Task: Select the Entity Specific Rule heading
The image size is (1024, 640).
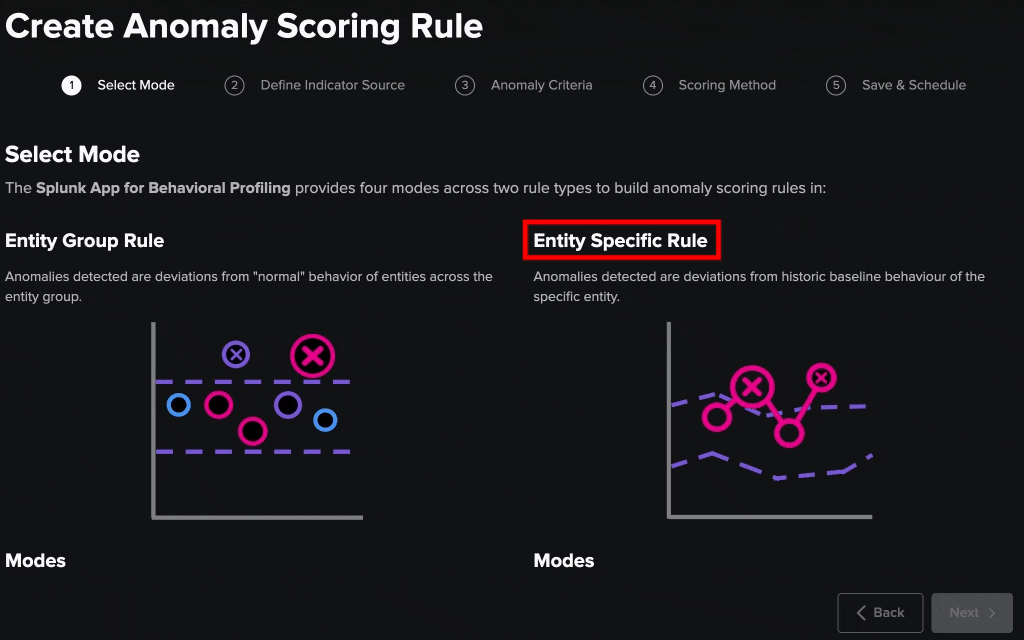Action: tap(621, 241)
